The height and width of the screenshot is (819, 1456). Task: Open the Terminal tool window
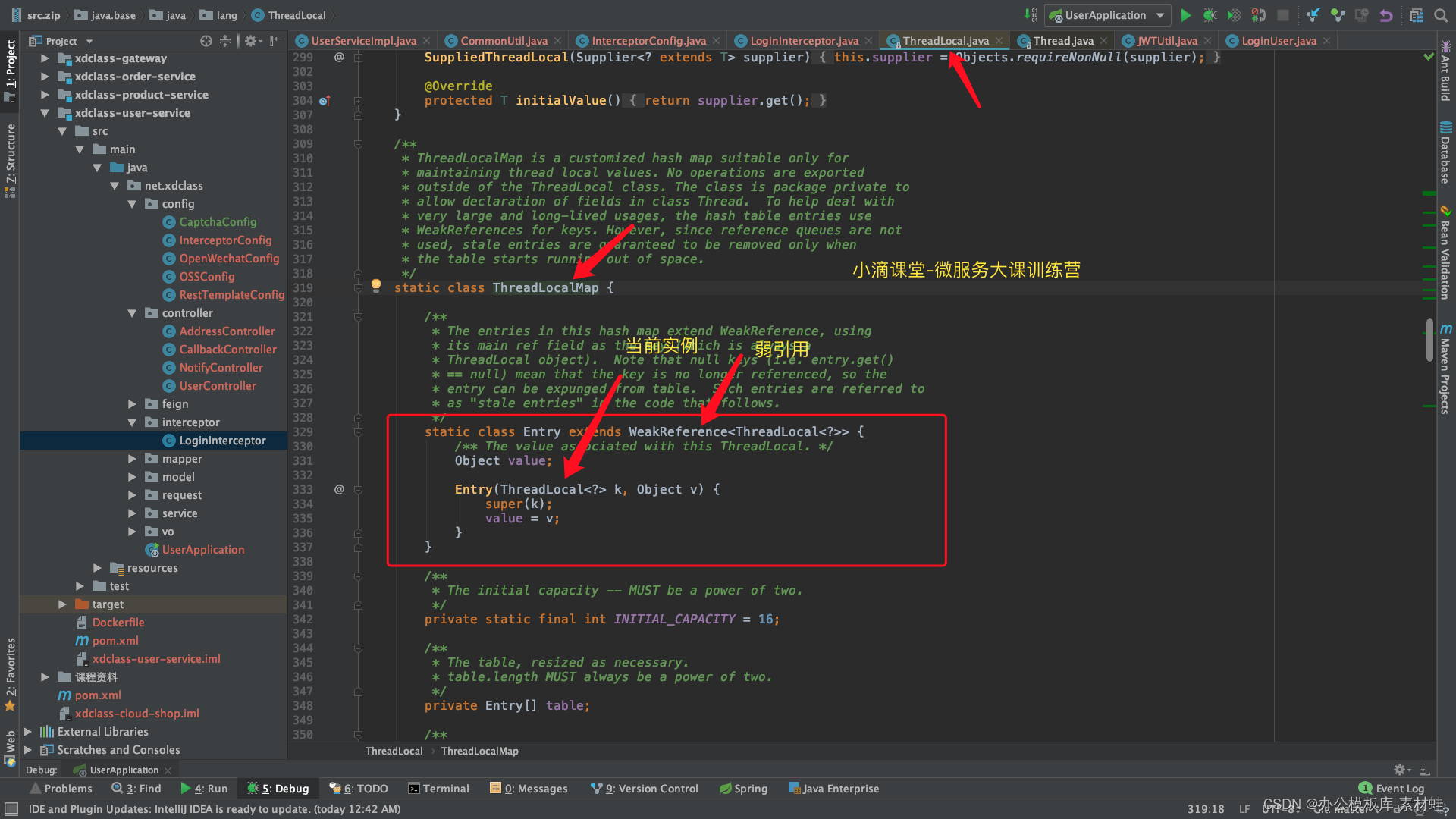click(x=439, y=789)
